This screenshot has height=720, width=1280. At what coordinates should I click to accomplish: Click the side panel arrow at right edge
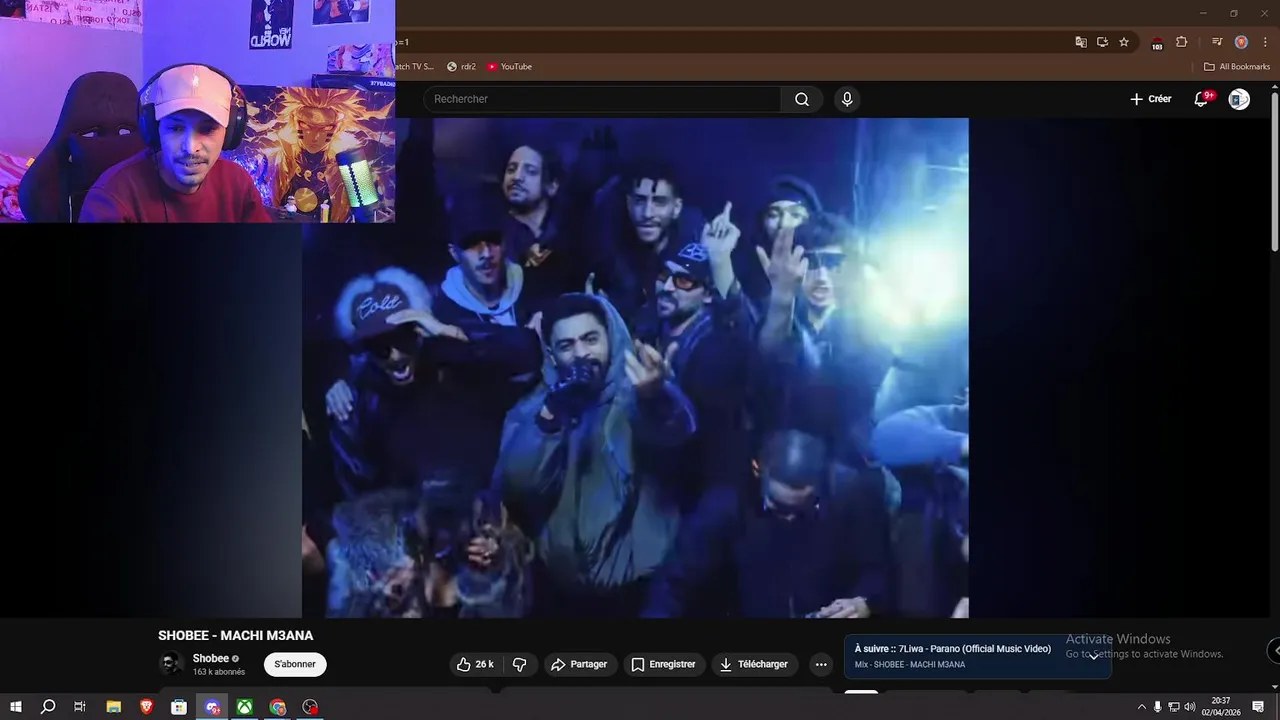tap(1275, 650)
